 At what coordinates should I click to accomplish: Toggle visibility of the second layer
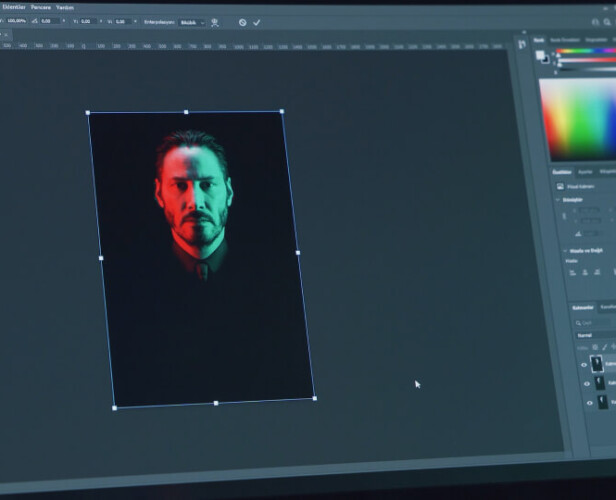[585, 384]
